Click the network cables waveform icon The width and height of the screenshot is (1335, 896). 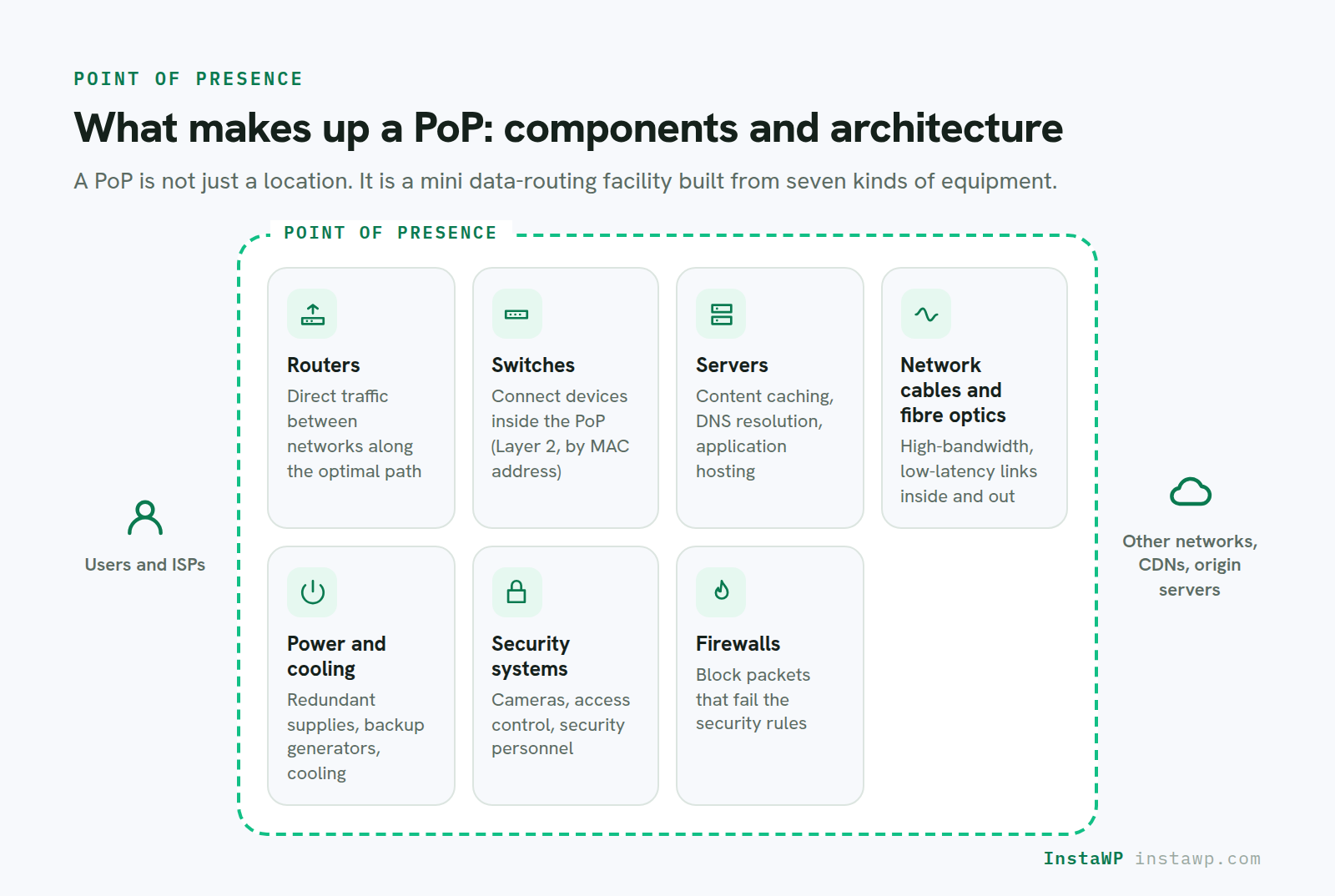[925, 315]
